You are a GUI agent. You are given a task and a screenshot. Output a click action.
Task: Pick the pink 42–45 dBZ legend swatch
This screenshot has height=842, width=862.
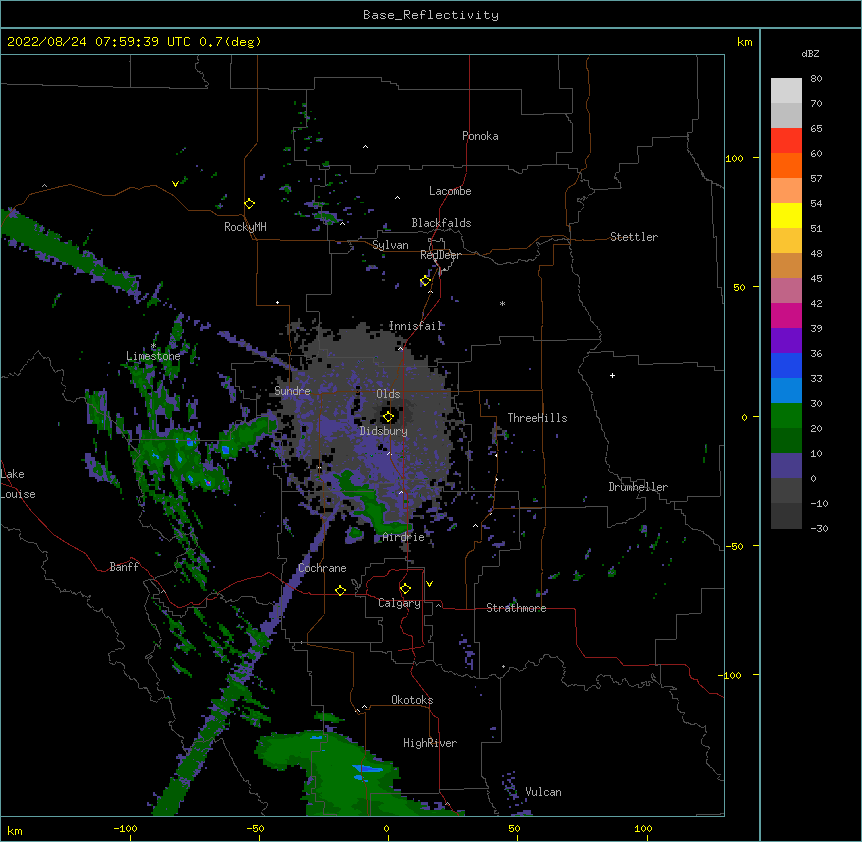pyautogui.click(x=786, y=291)
